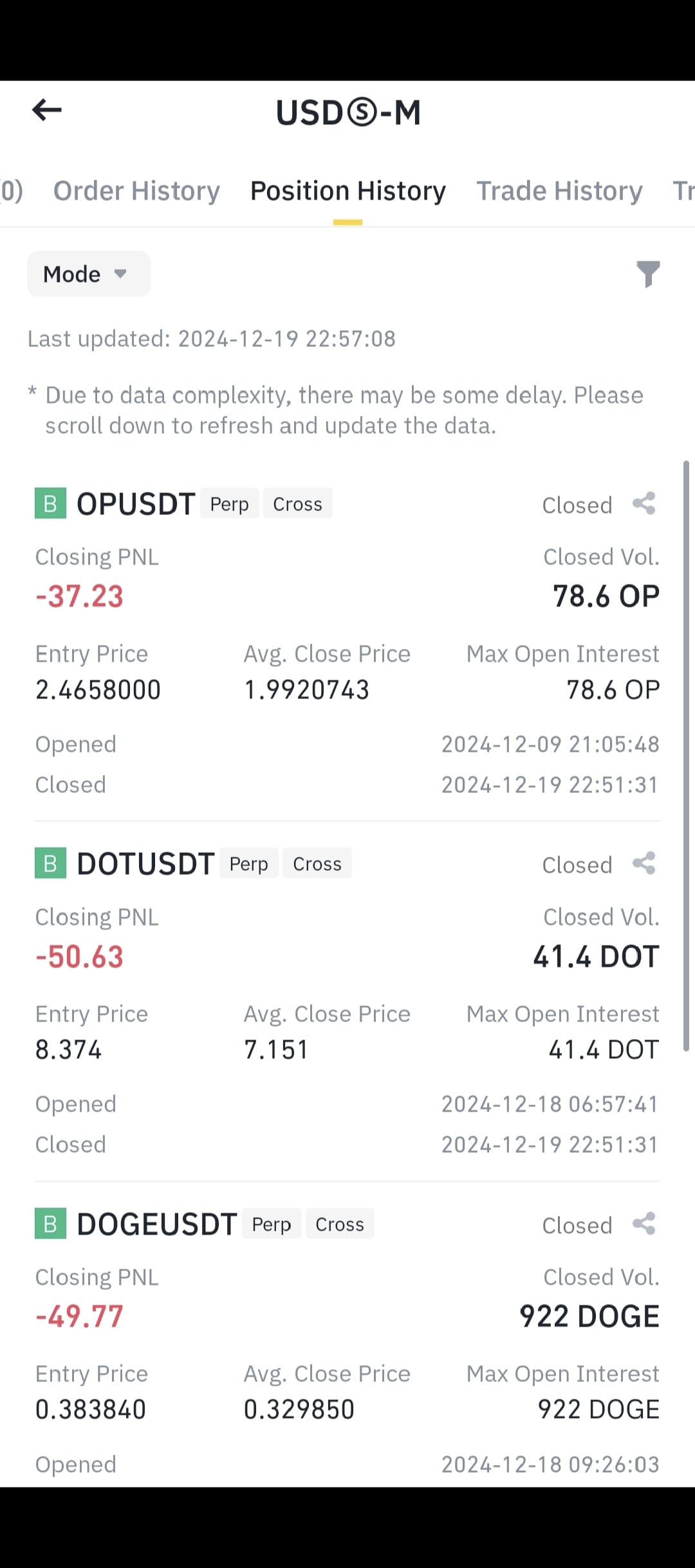Screen dimensions: 695x1568
Task: Tap the back arrow icon
Action: coord(47,110)
